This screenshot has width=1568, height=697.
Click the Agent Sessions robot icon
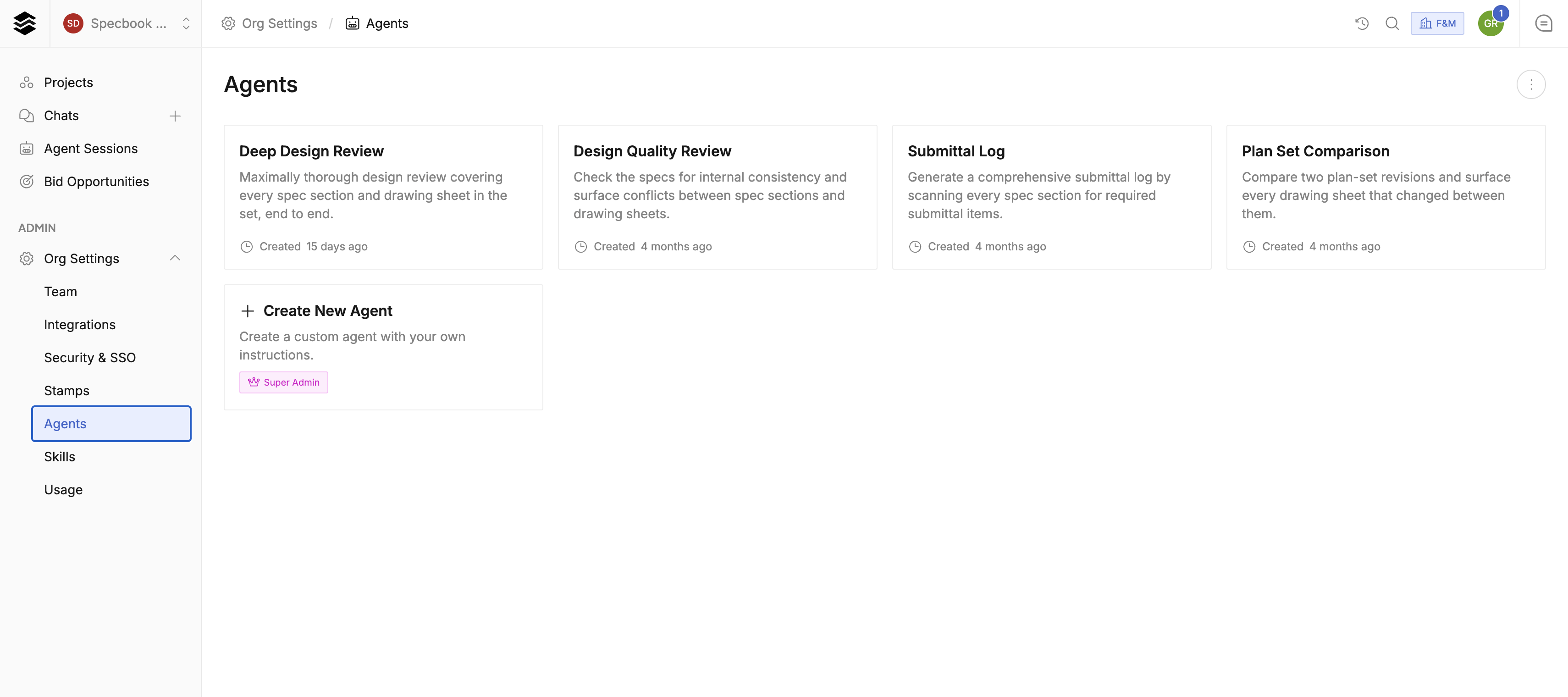pyautogui.click(x=26, y=149)
